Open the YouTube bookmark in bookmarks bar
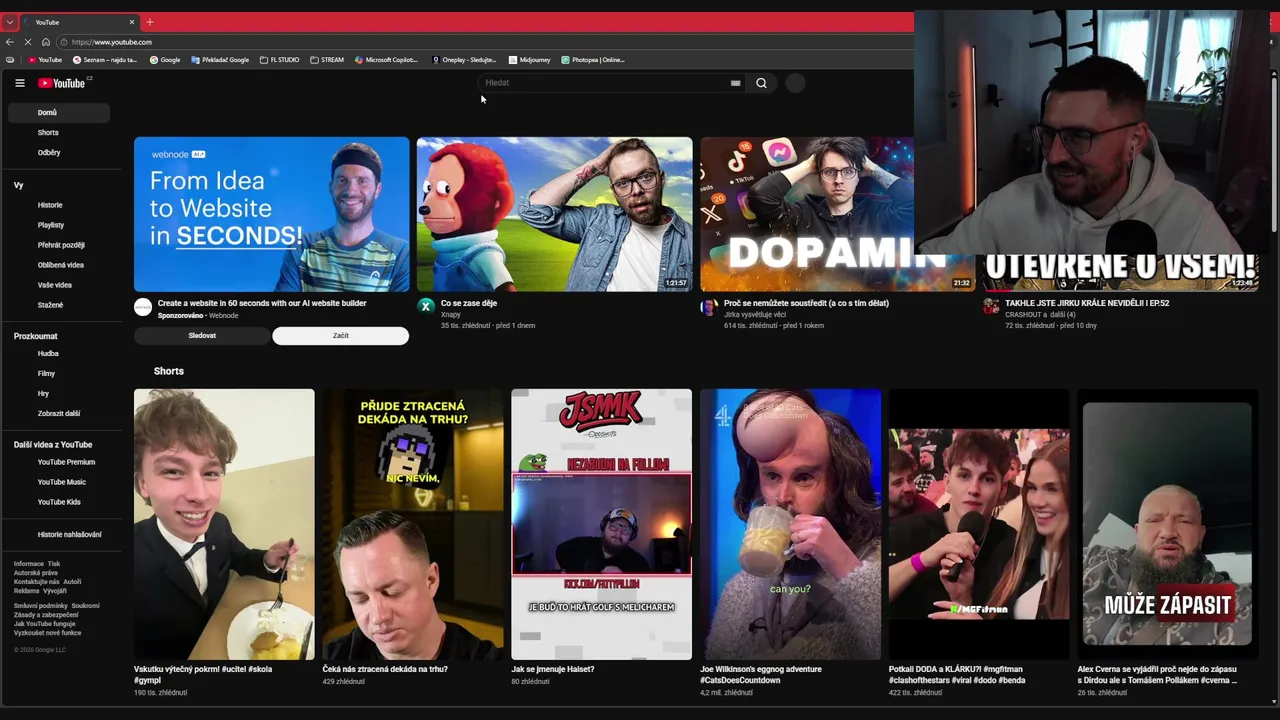 coord(44,60)
